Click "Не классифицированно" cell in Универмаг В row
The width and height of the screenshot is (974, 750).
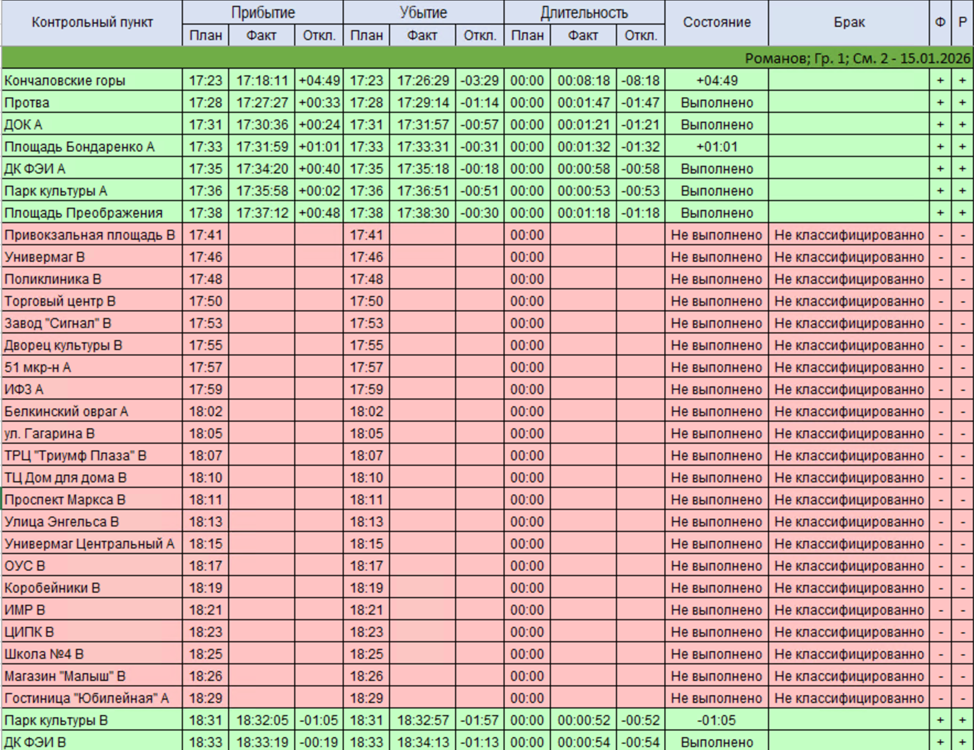[848, 257]
